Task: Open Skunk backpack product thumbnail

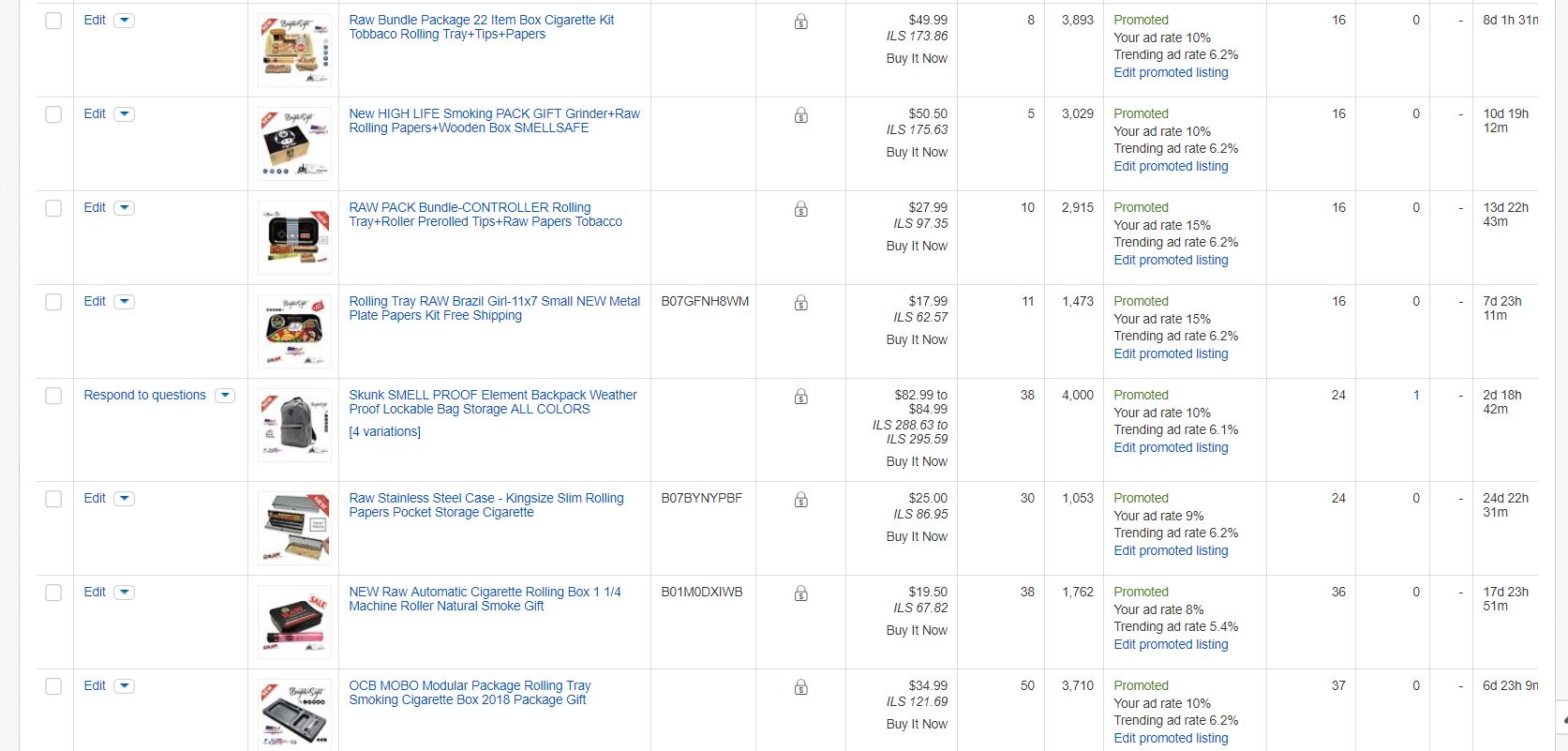Action: 294,425
